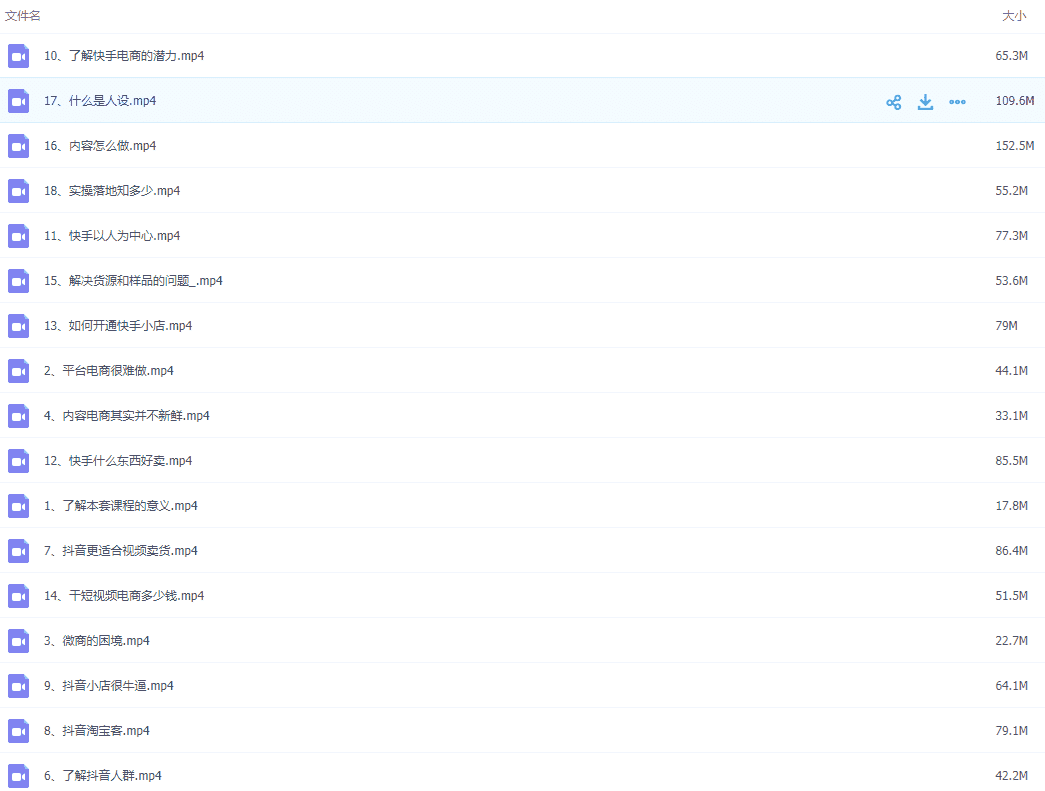Image resolution: width=1045 pixels, height=791 pixels.
Task: Sort by the 大小 column header
Action: coord(1014,15)
